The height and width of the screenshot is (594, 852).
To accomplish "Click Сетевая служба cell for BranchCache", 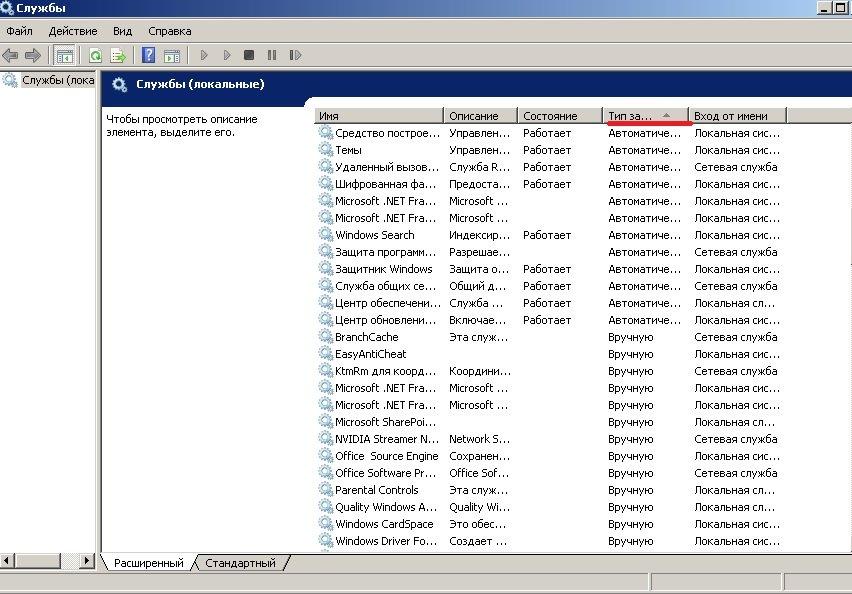I will coord(736,337).
